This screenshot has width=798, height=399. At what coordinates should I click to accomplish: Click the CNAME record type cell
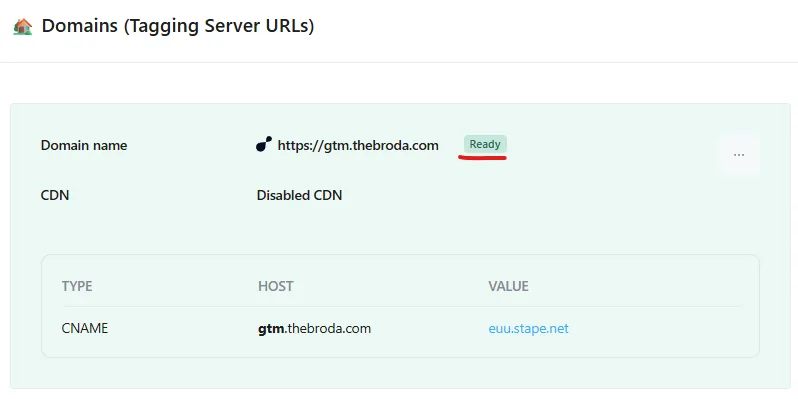point(84,329)
